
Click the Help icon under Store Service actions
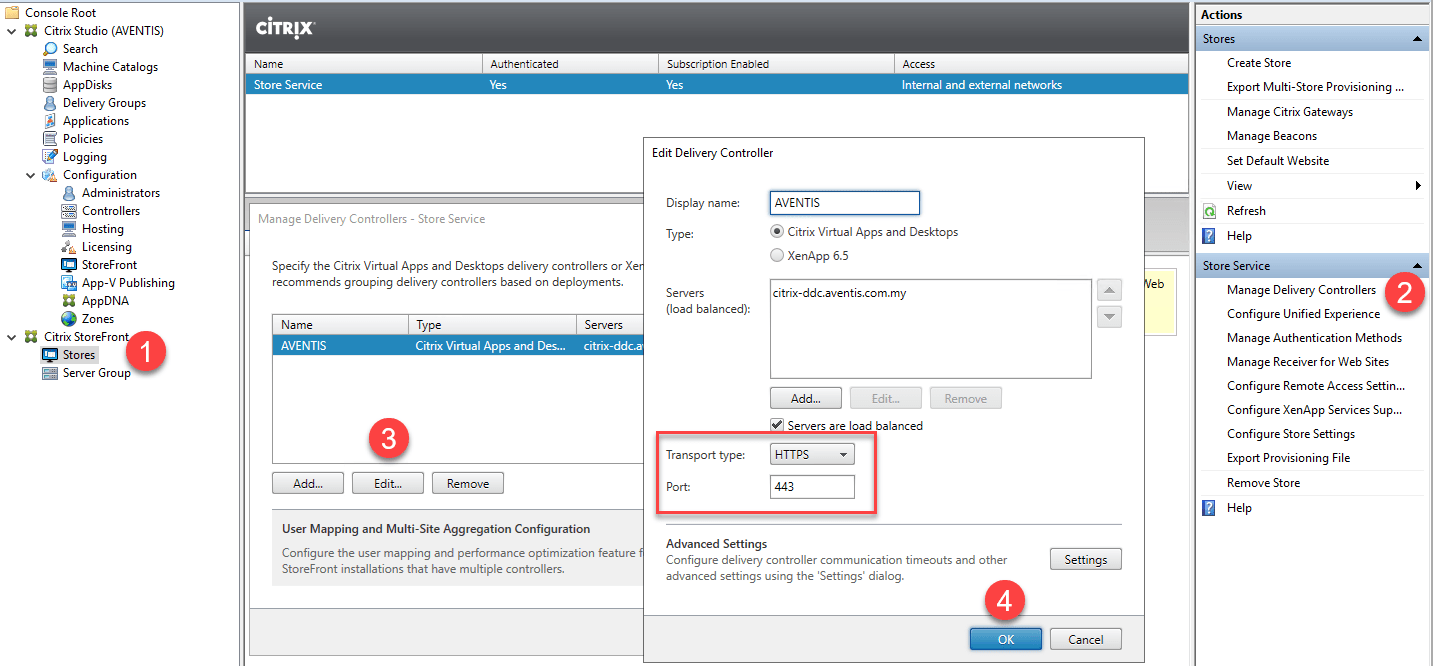pyautogui.click(x=1208, y=508)
